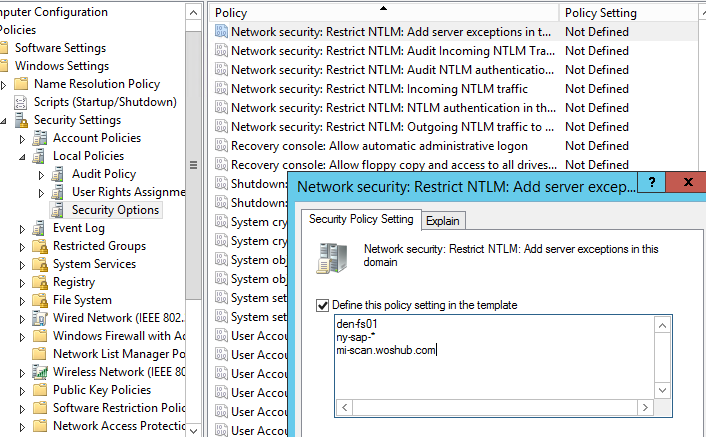Select Recovery console floppy copy policy
Viewport: 706px width, 437px height.
394,165
